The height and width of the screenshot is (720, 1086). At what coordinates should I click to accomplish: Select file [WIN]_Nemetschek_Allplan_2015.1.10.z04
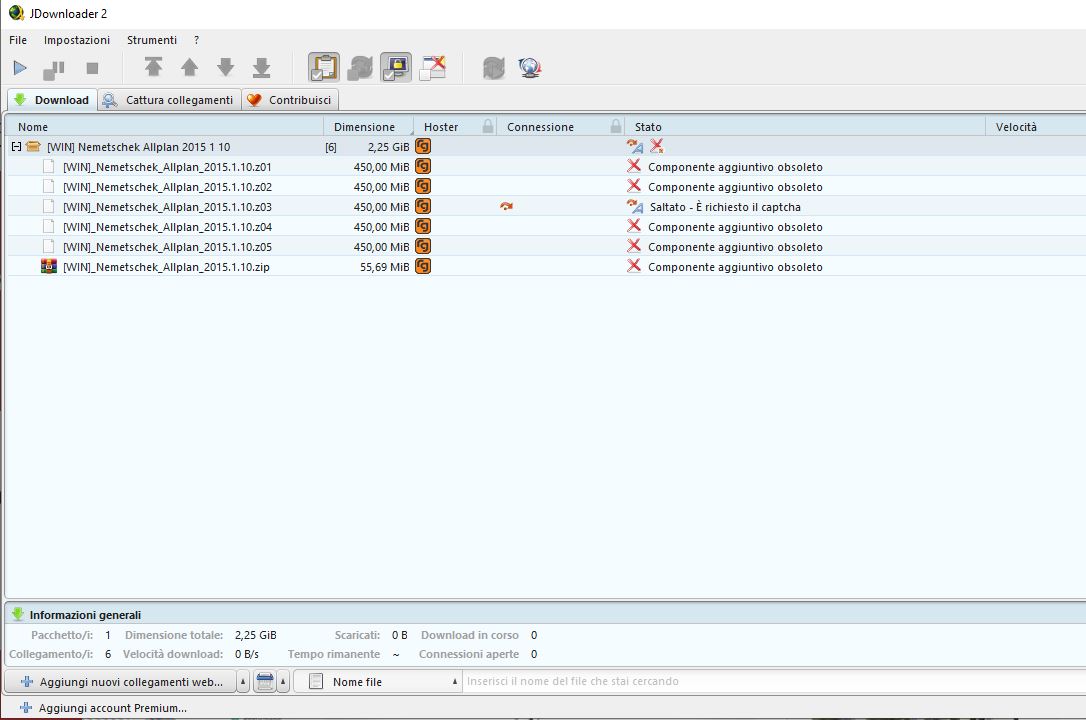[167, 227]
